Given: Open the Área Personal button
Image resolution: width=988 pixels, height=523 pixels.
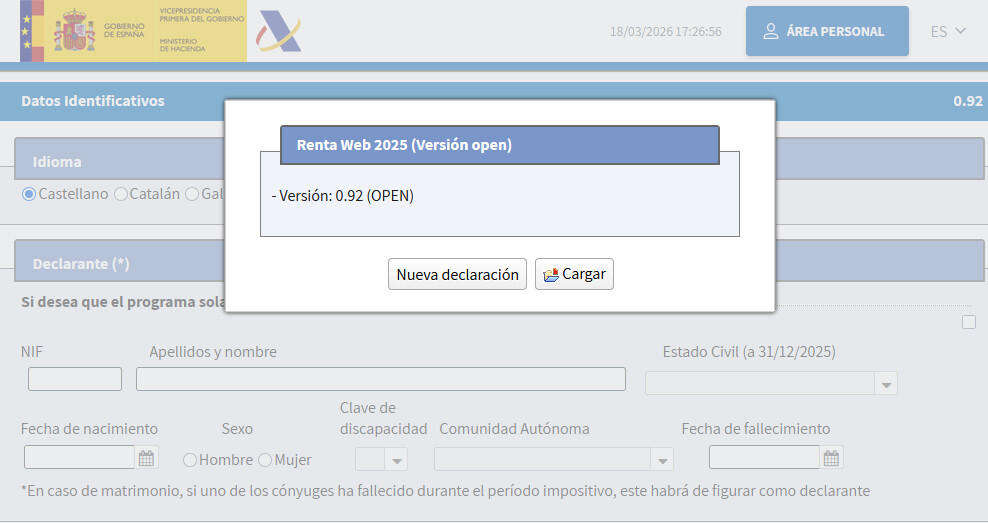Looking at the screenshot, I should coord(827,32).
